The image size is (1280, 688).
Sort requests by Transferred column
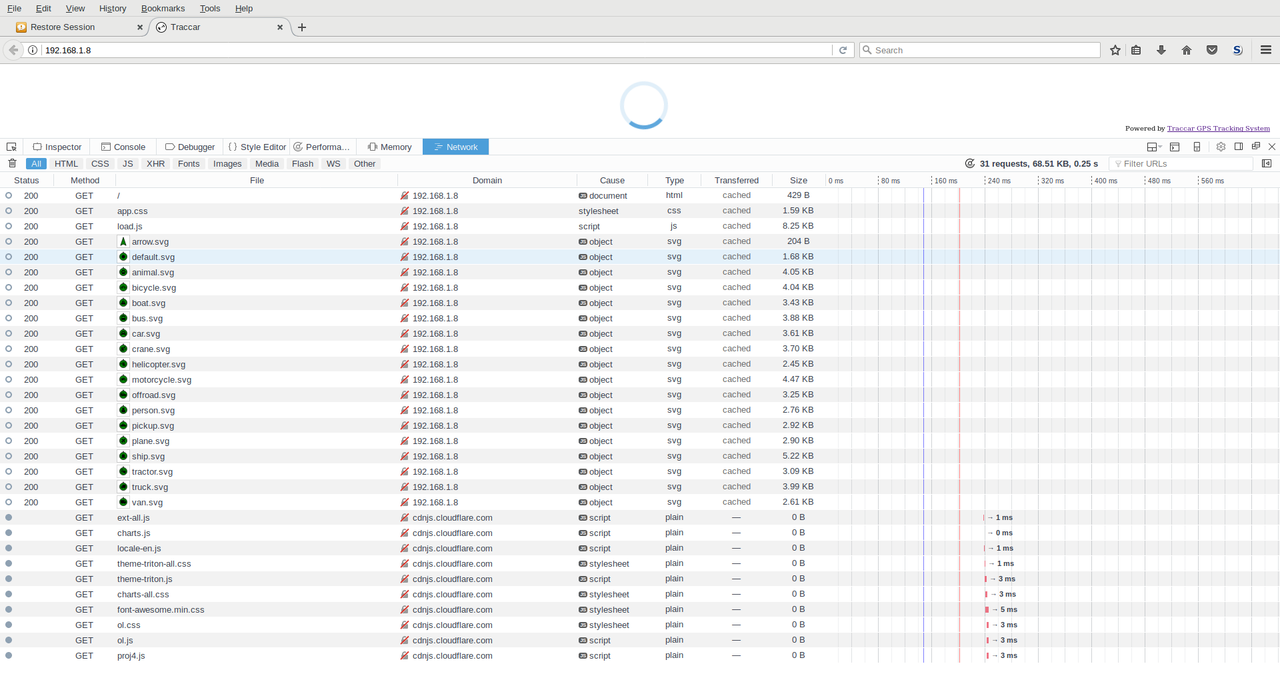pos(737,181)
